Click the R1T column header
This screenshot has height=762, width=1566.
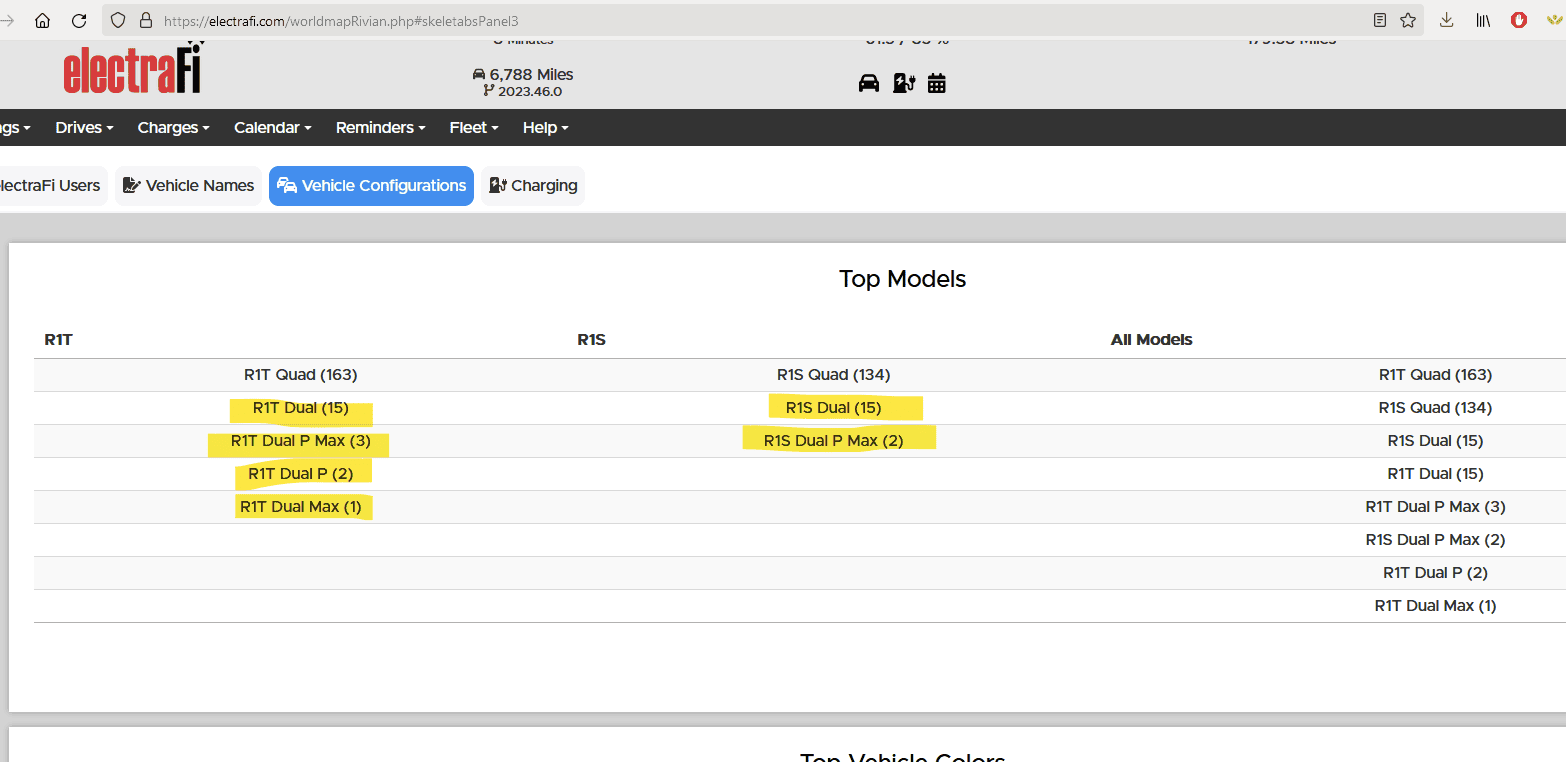59,340
